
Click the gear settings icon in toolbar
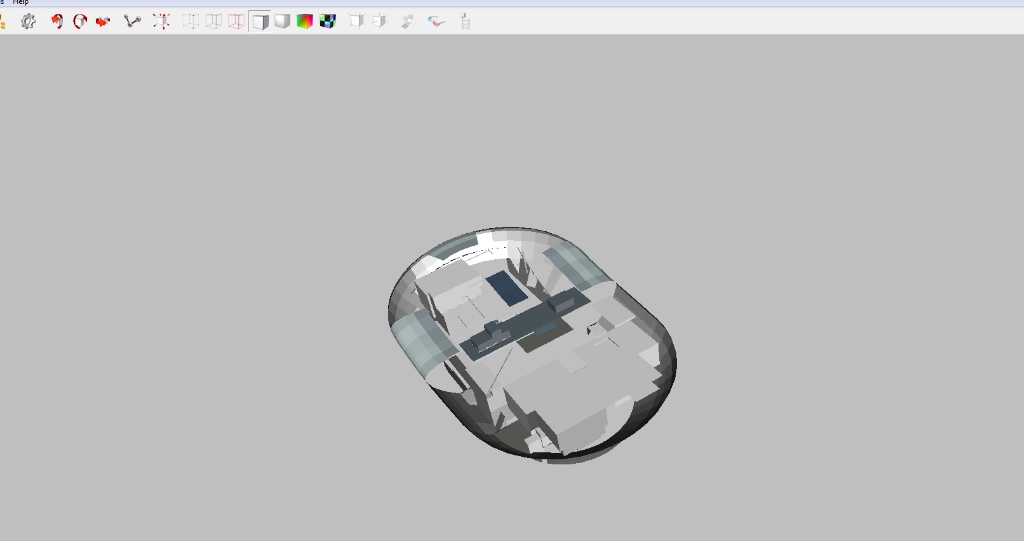pos(28,21)
